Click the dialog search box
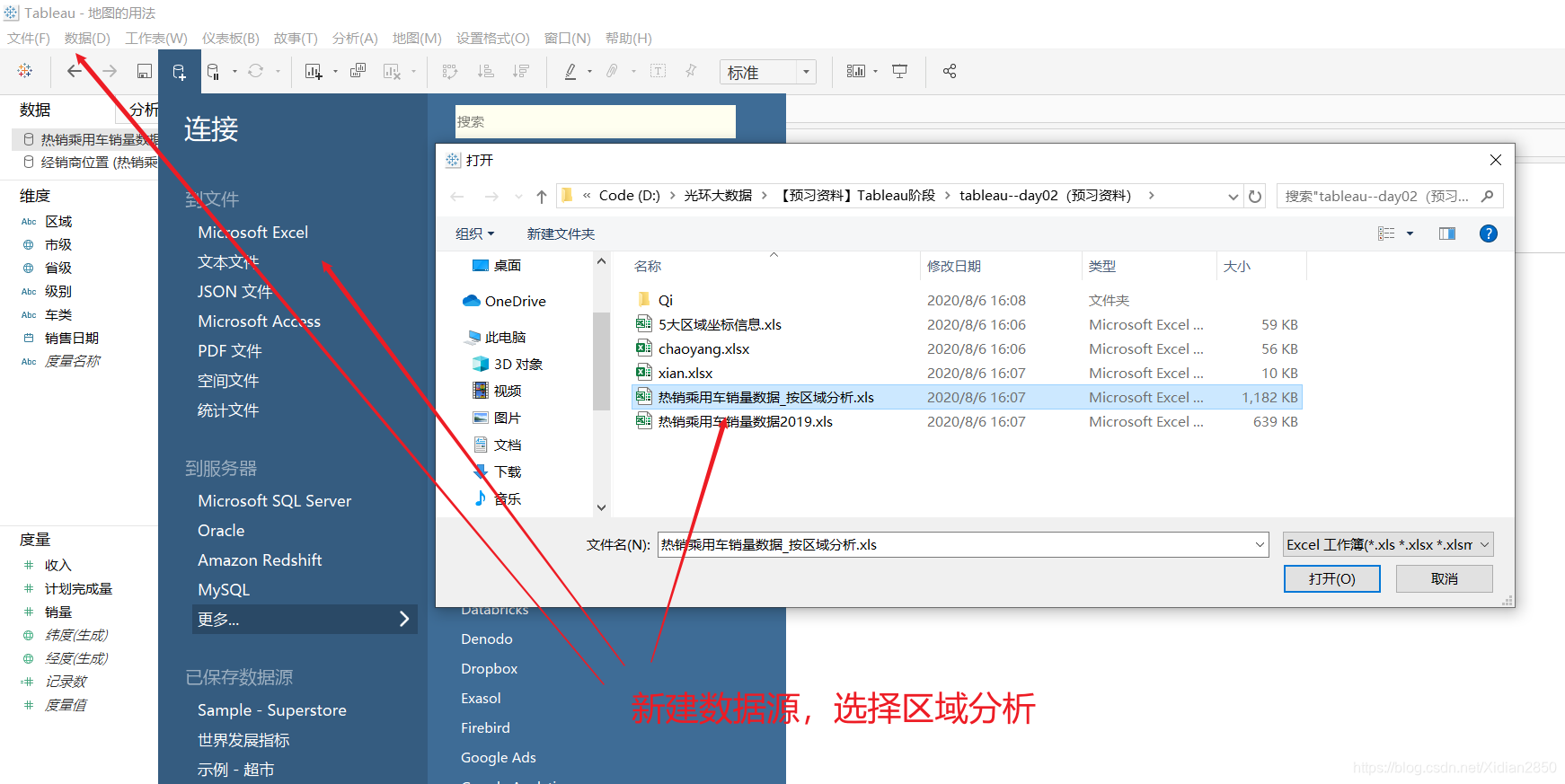Image resolution: width=1565 pixels, height=784 pixels. pos(1389,196)
